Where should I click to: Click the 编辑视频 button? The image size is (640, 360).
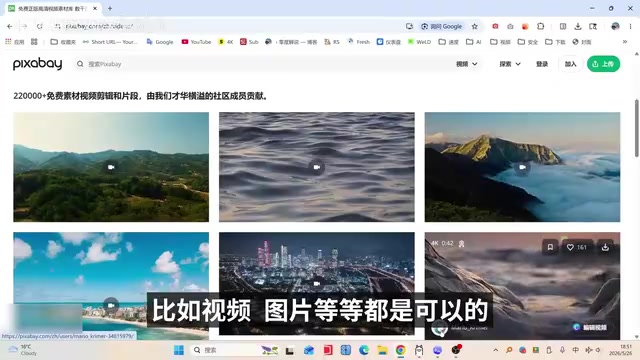click(x=590, y=327)
